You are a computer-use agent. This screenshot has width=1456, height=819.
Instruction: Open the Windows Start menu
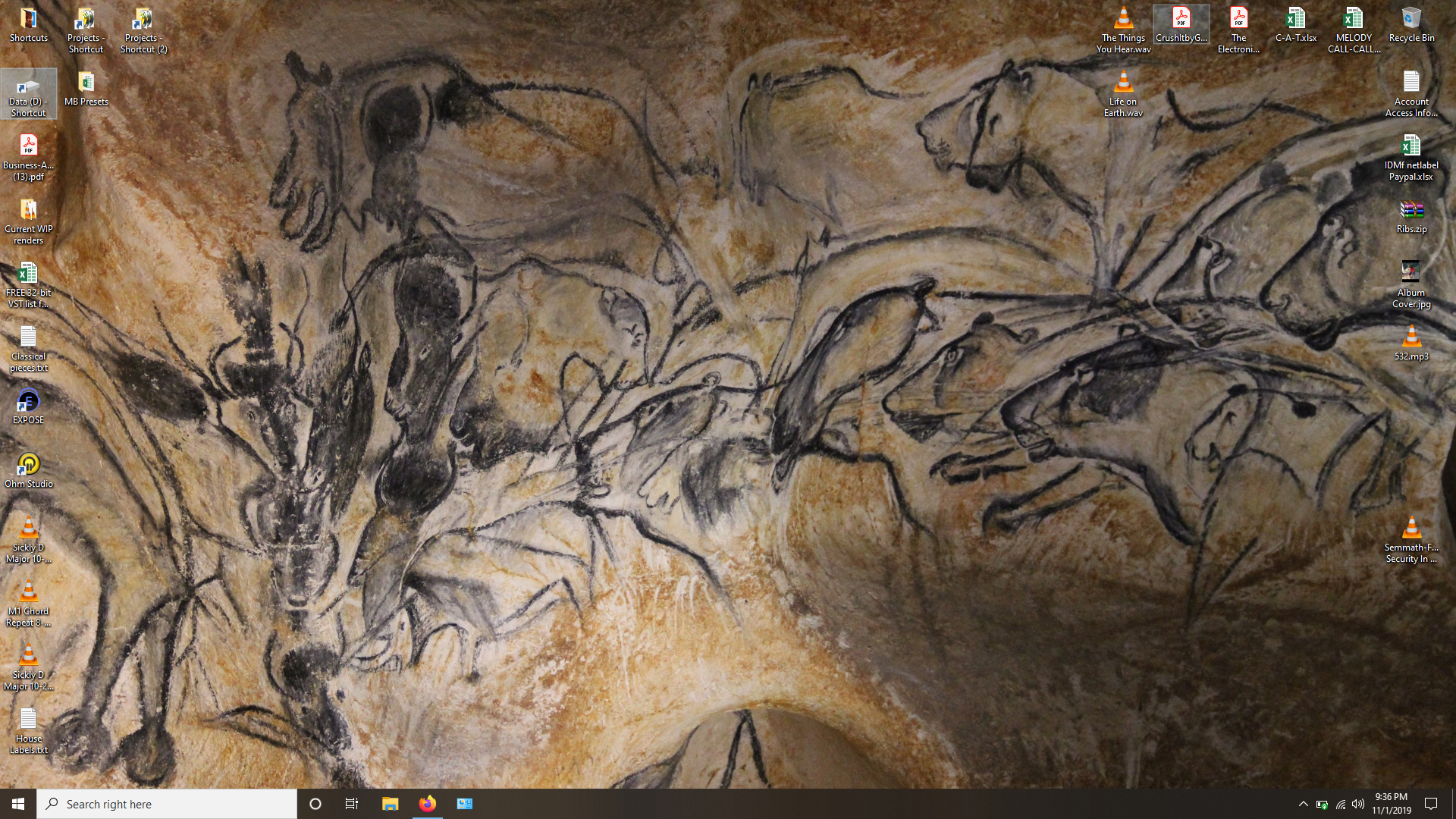18,804
